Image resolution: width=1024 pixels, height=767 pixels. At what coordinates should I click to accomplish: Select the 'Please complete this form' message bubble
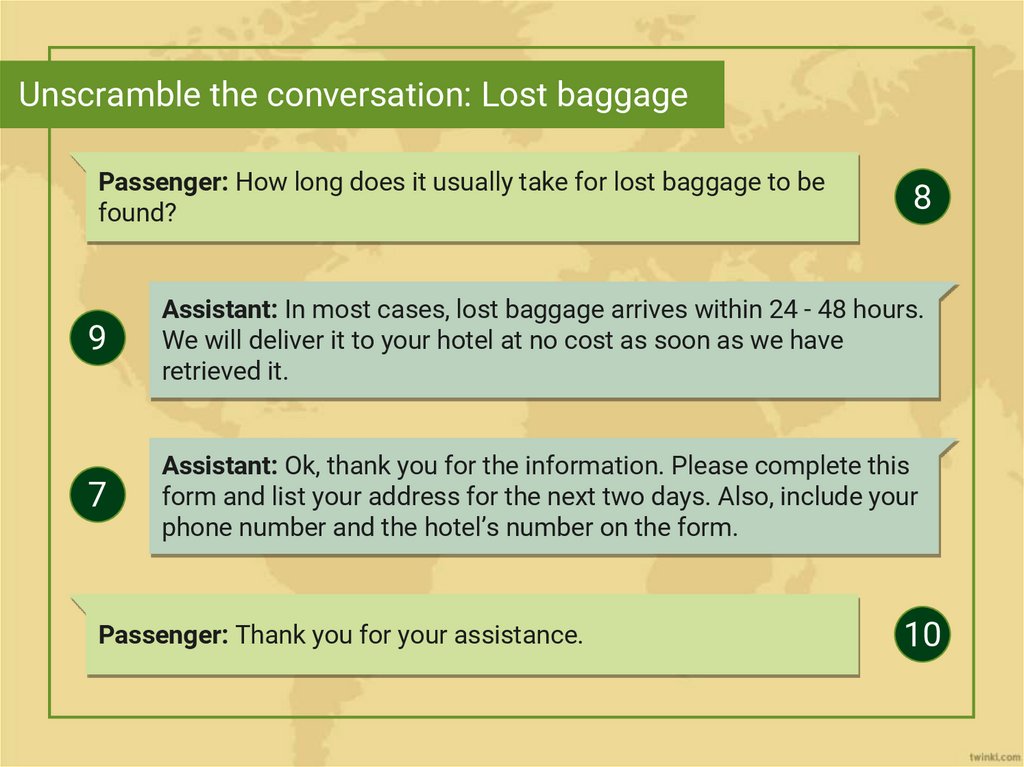(x=545, y=496)
